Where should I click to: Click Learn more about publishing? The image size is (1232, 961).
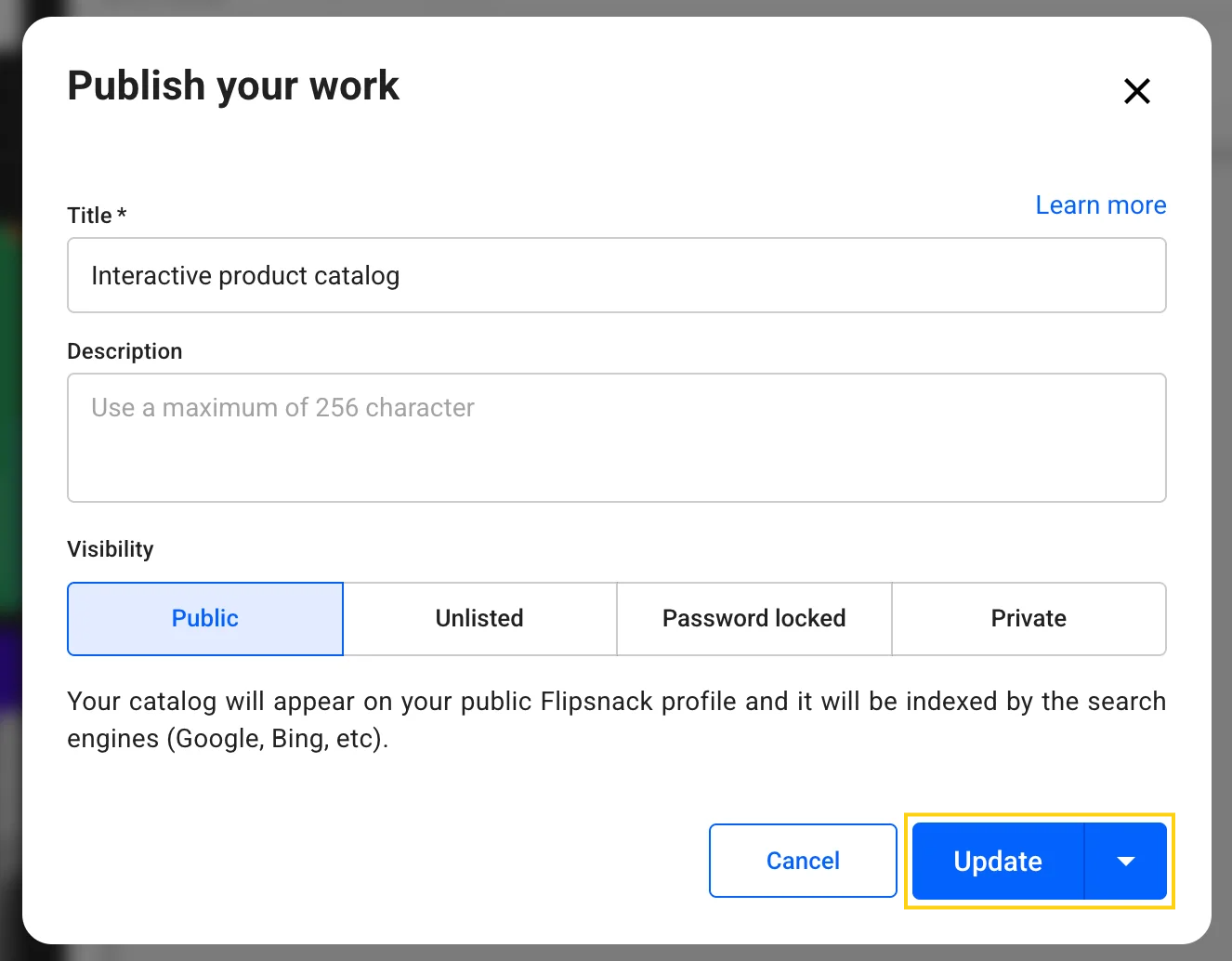(1100, 204)
